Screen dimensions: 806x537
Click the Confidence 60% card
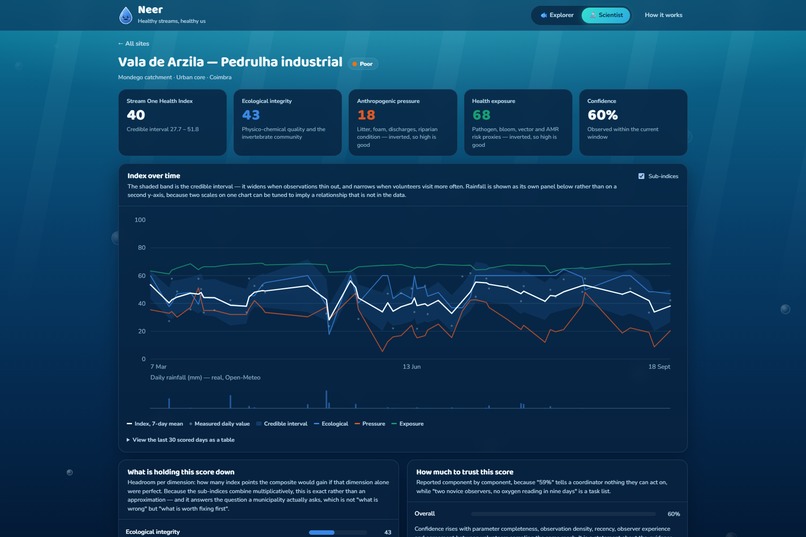pyautogui.click(x=633, y=122)
